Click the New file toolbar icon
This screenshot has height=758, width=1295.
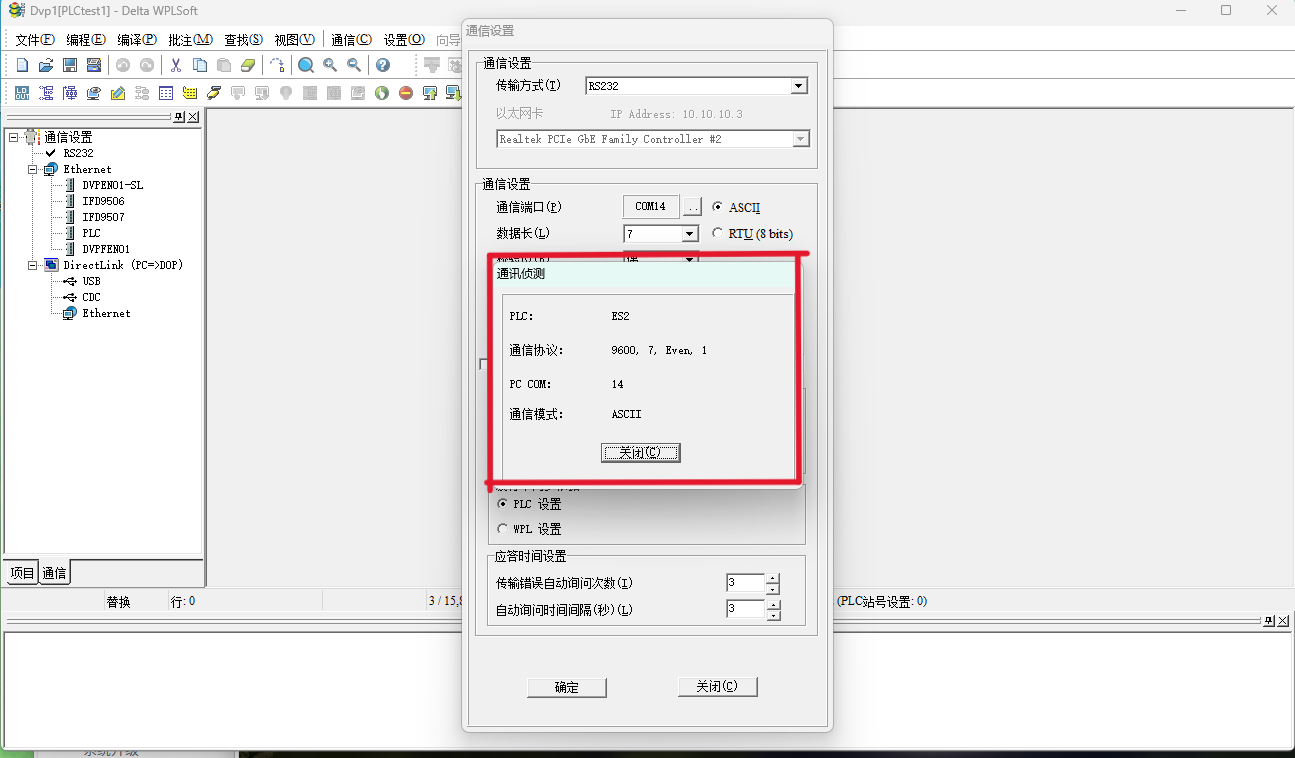pos(22,65)
